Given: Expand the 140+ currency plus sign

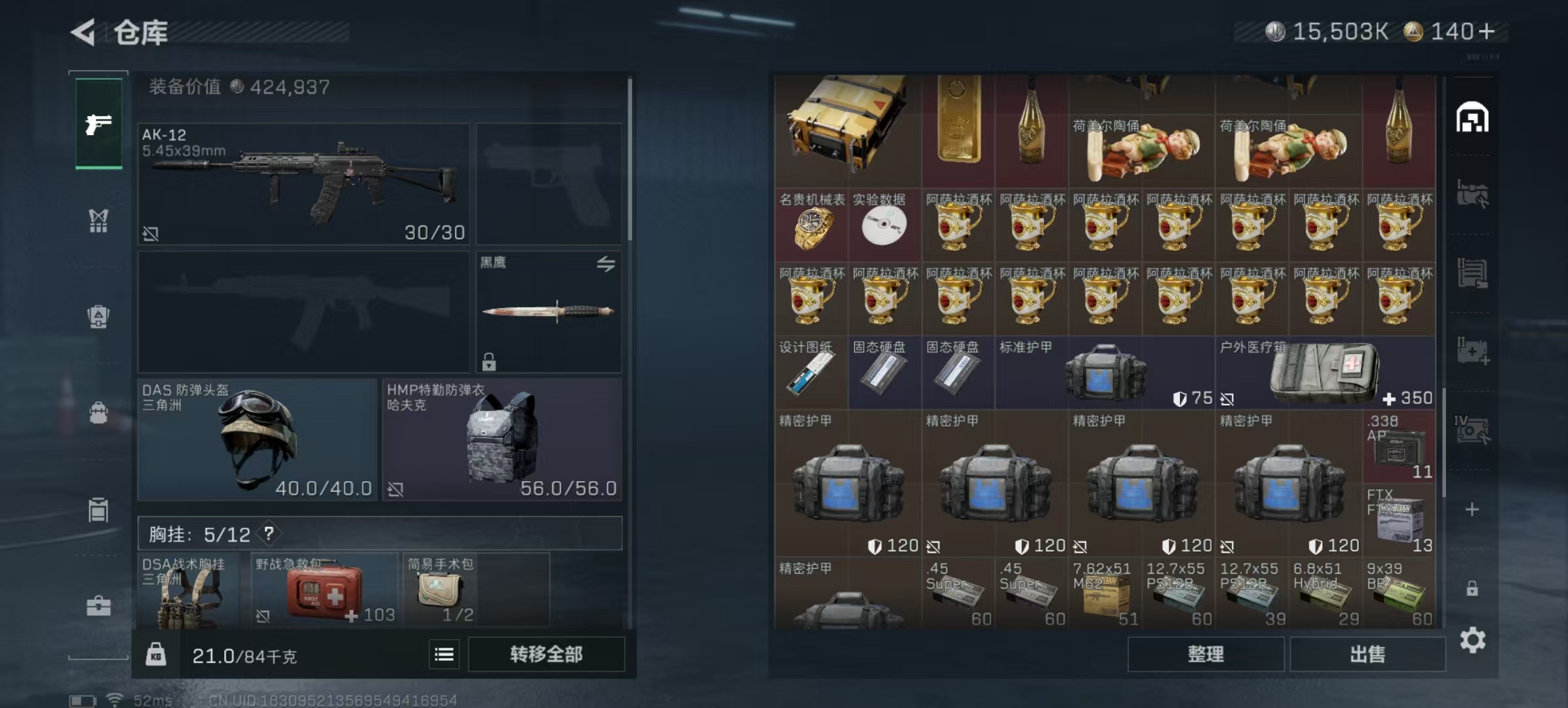Looking at the screenshot, I should pos(1486,31).
